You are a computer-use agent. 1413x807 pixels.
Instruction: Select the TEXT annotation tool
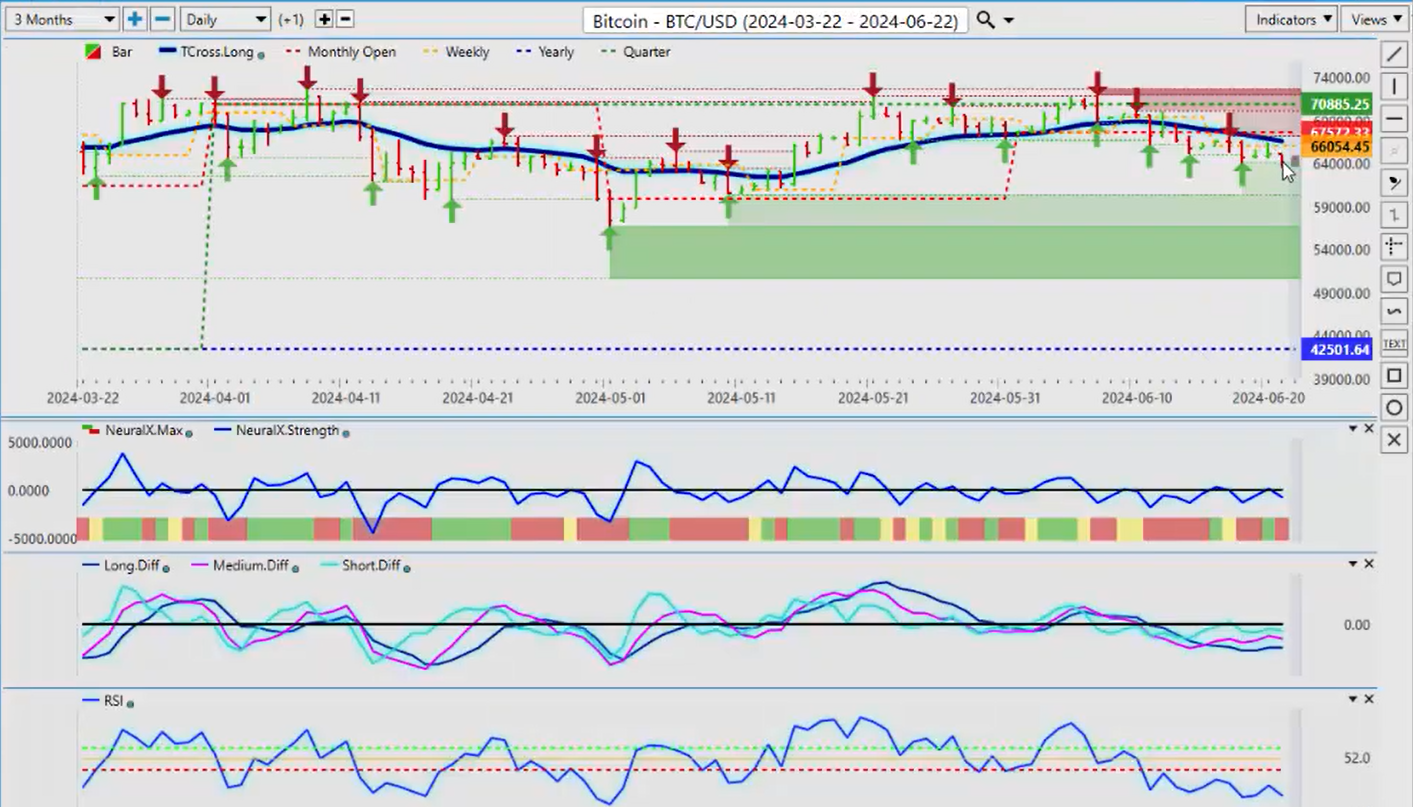click(1394, 343)
